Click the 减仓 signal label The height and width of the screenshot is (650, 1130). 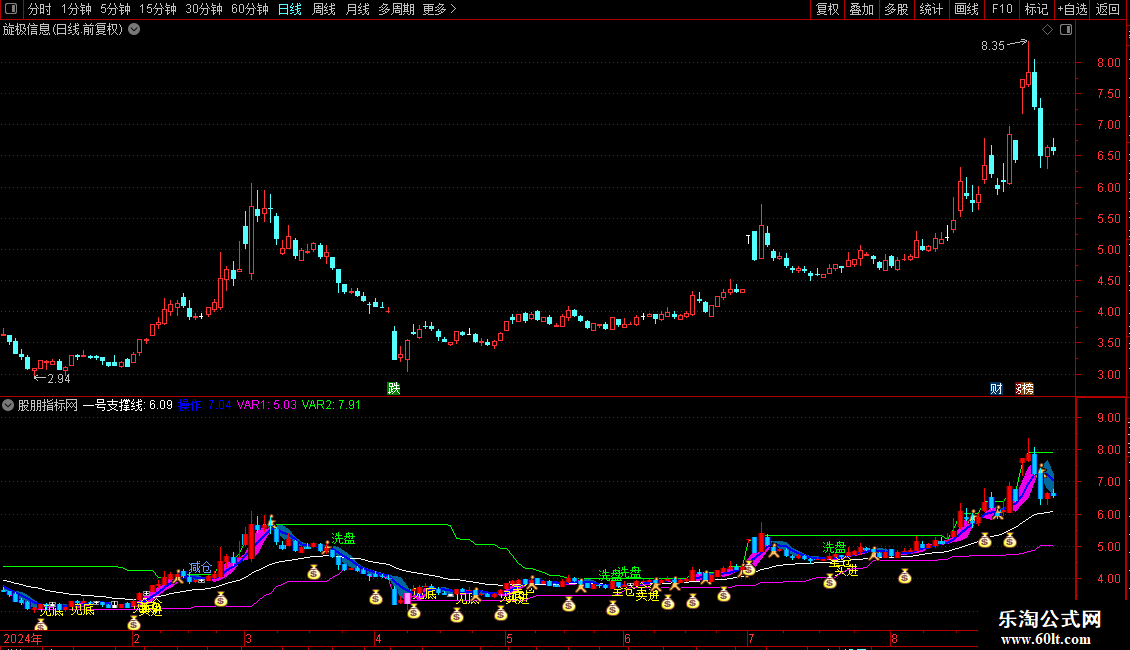(200, 568)
